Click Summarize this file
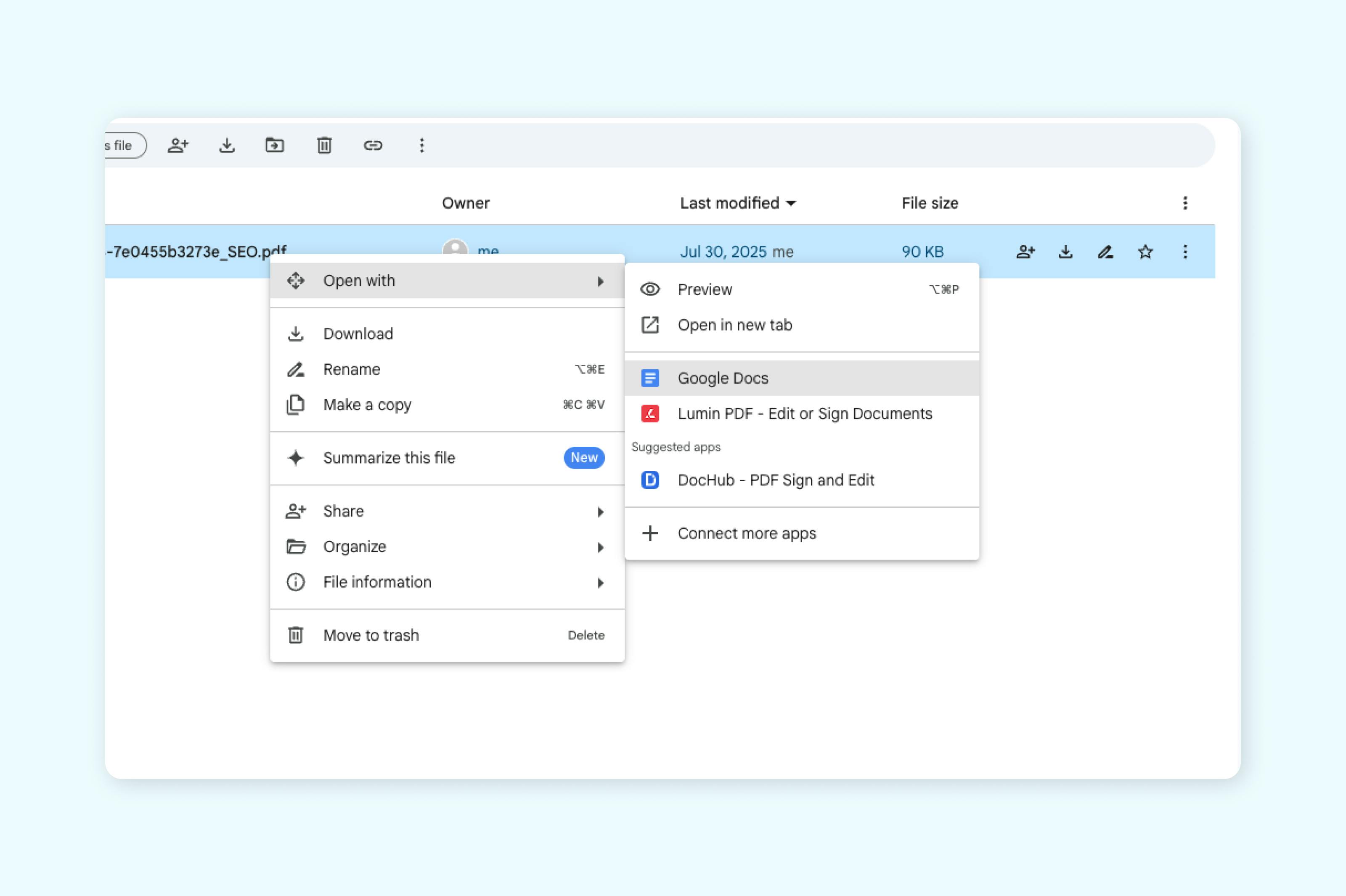 pyautogui.click(x=389, y=458)
